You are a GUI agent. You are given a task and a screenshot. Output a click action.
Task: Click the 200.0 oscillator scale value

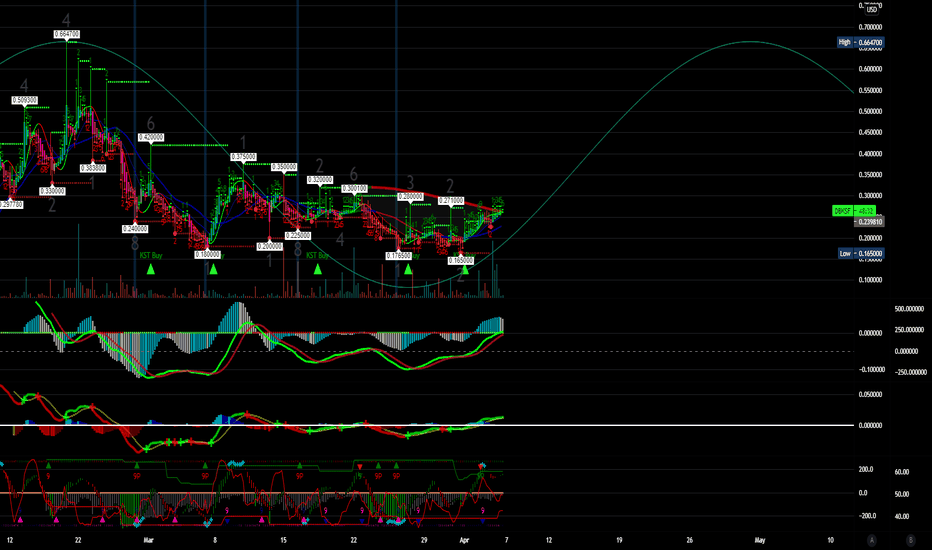[865, 469]
